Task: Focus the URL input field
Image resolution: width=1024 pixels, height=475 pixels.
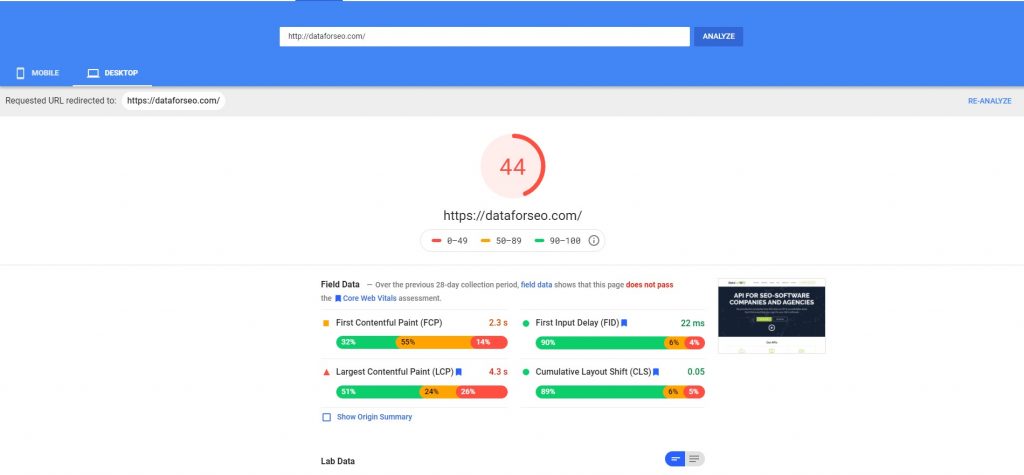Action: [485, 37]
